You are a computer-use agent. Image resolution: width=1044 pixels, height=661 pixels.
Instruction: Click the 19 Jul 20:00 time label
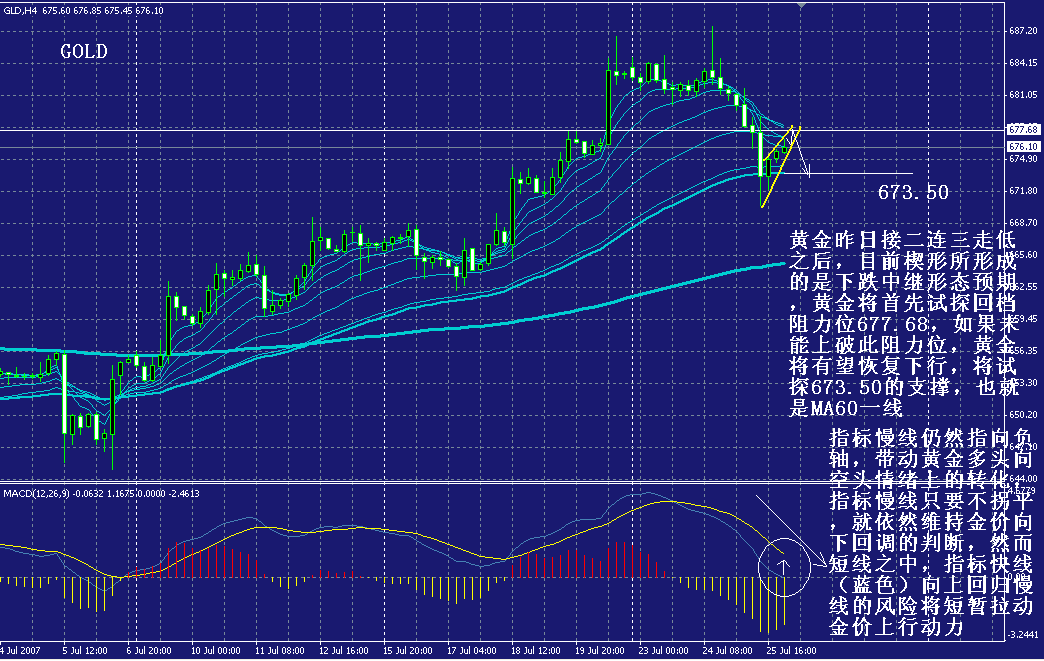(x=599, y=650)
